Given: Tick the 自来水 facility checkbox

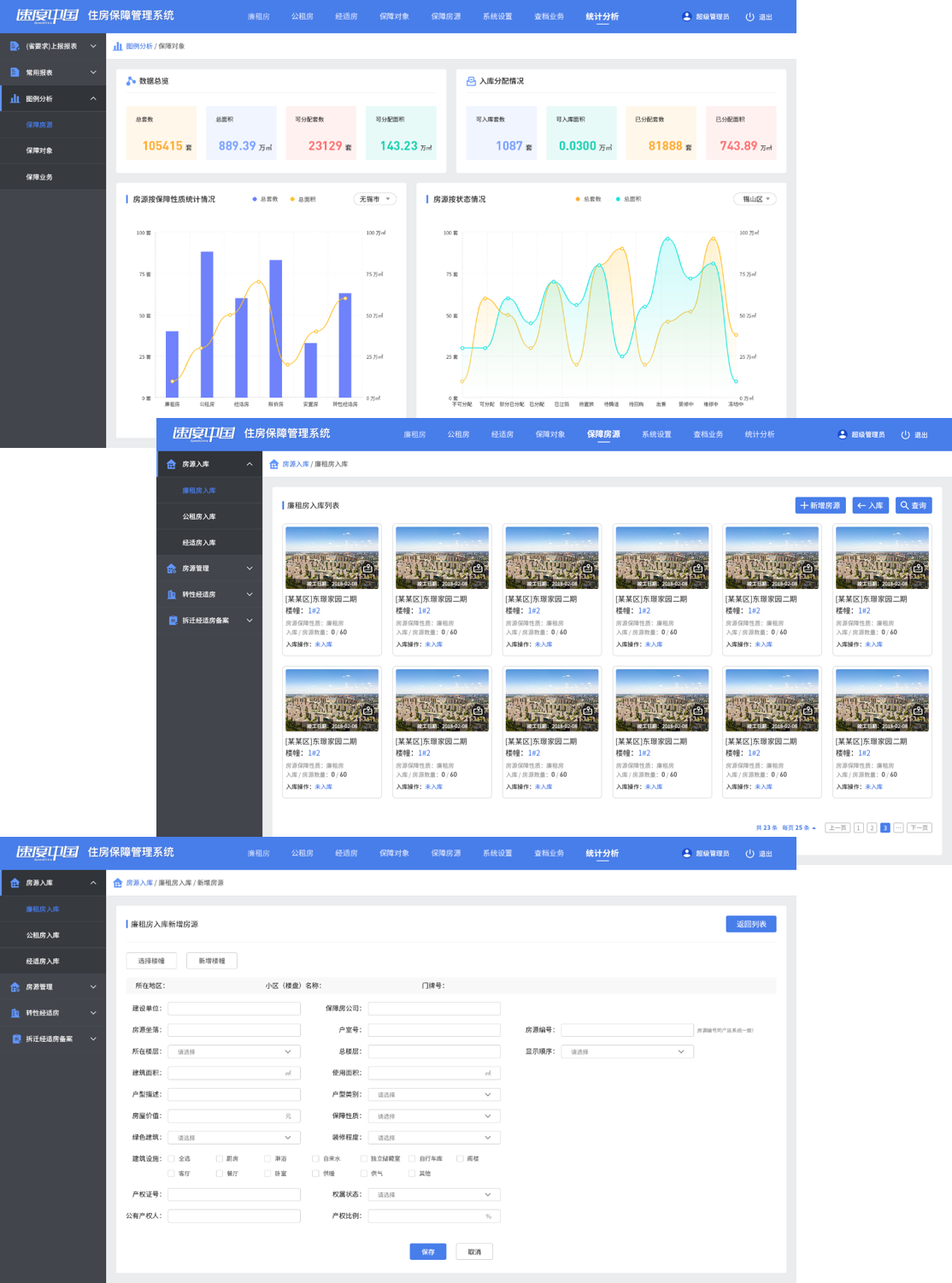Looking at the screenshot, I should click(316, 1159).
